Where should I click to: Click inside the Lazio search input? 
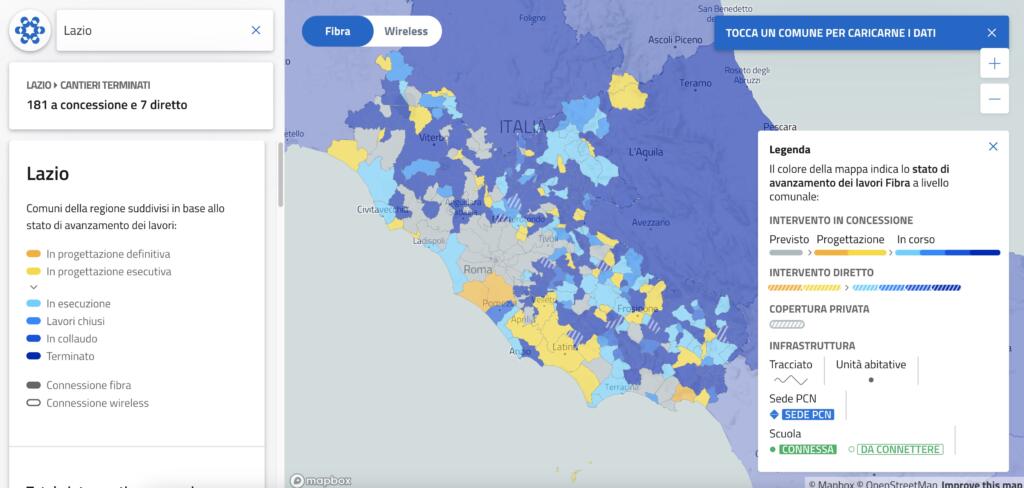(x=150, y=31)
